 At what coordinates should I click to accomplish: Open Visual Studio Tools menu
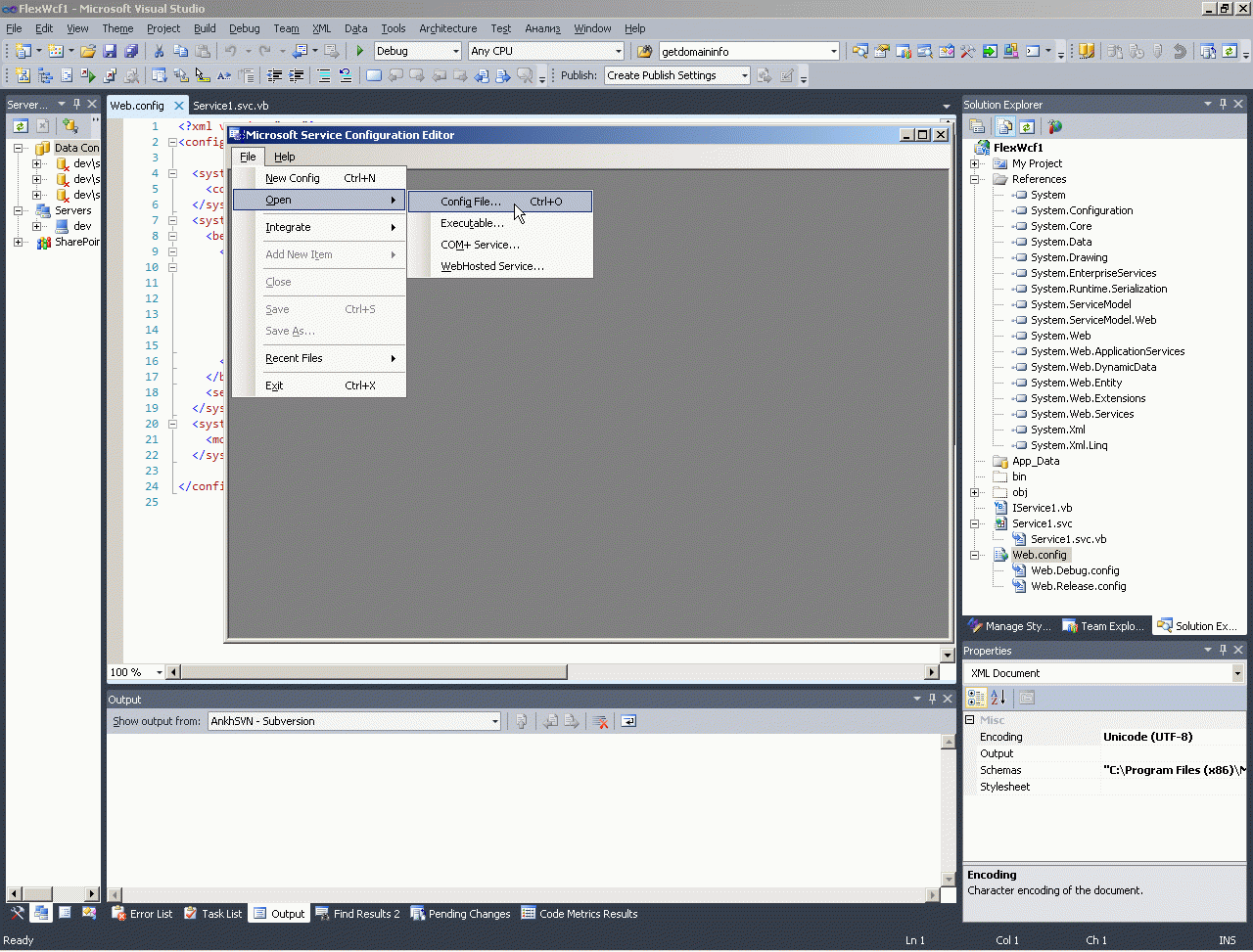[x=394, y=28]
